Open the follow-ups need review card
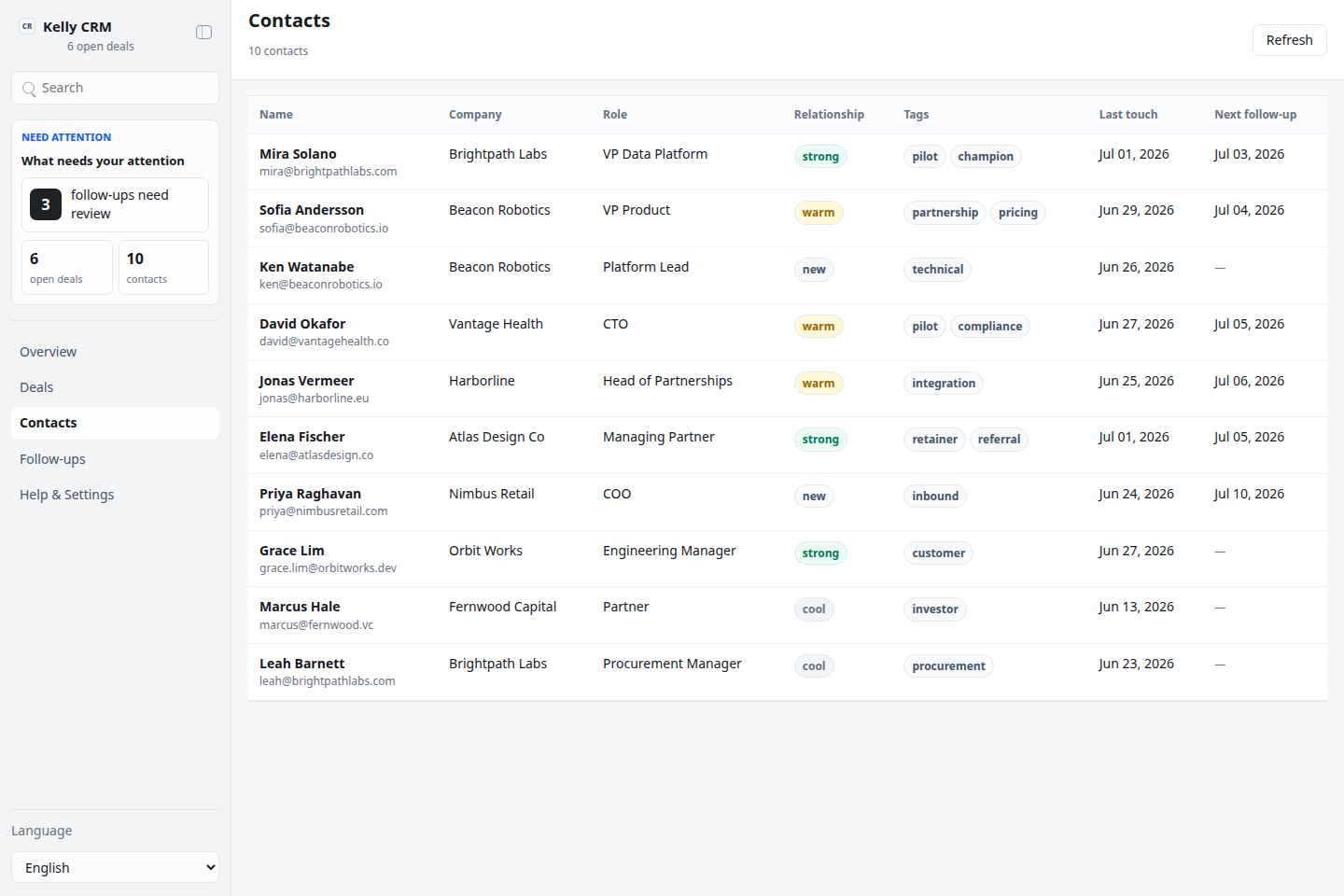The width and height of the screenshot is (1344, 896). pos(115,204)
